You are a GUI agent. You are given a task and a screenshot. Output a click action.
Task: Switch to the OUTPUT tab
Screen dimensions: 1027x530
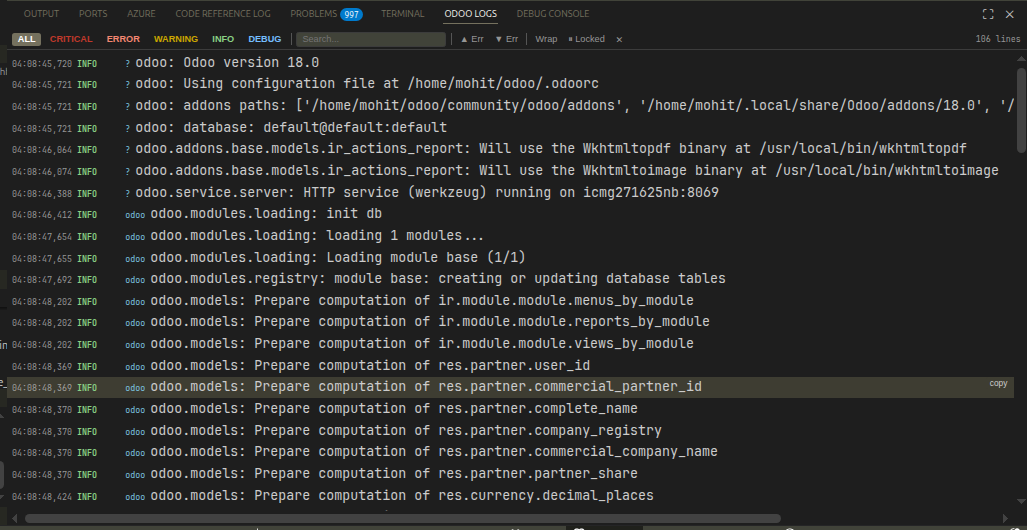[41, 14]
